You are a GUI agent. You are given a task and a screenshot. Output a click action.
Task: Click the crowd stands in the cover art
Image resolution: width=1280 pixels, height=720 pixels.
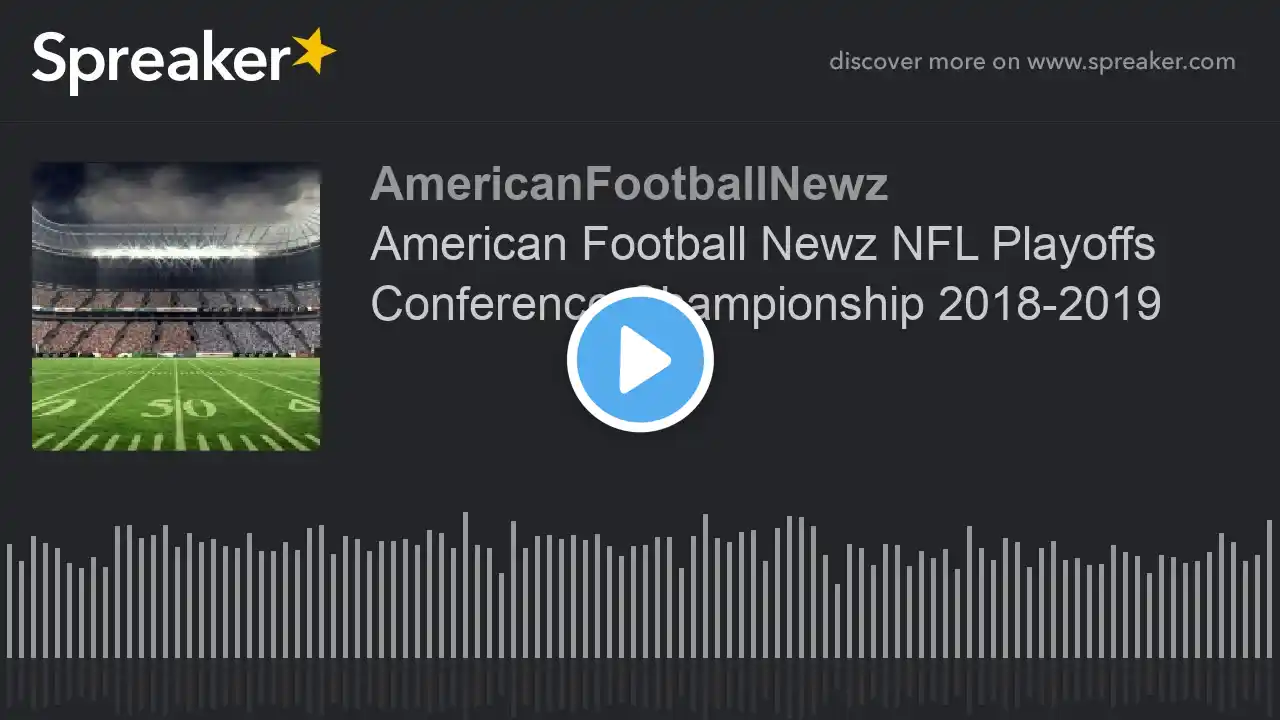(x=176, y=322)
